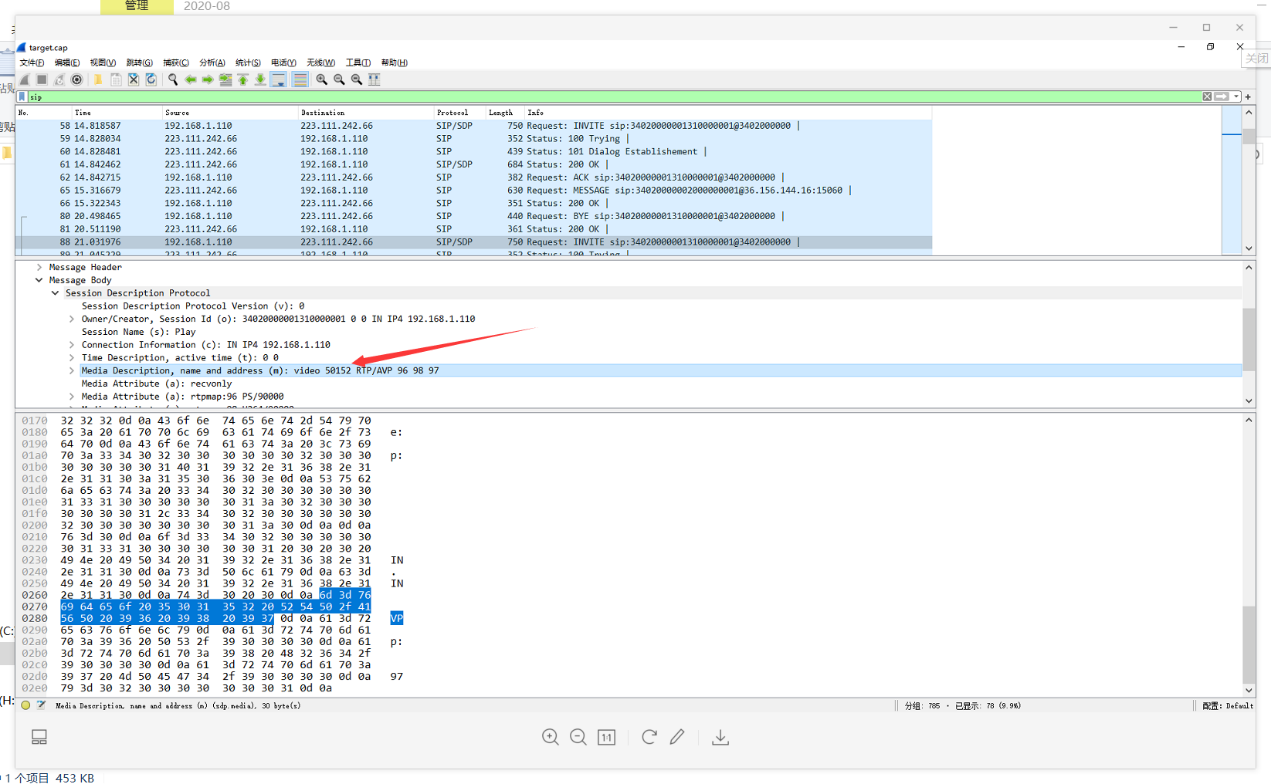Expand Media Attribute rtpmap:96 PS/90000 node
Screen dimensions: 1271x784
pyautogui.click(x=72, y=396)
